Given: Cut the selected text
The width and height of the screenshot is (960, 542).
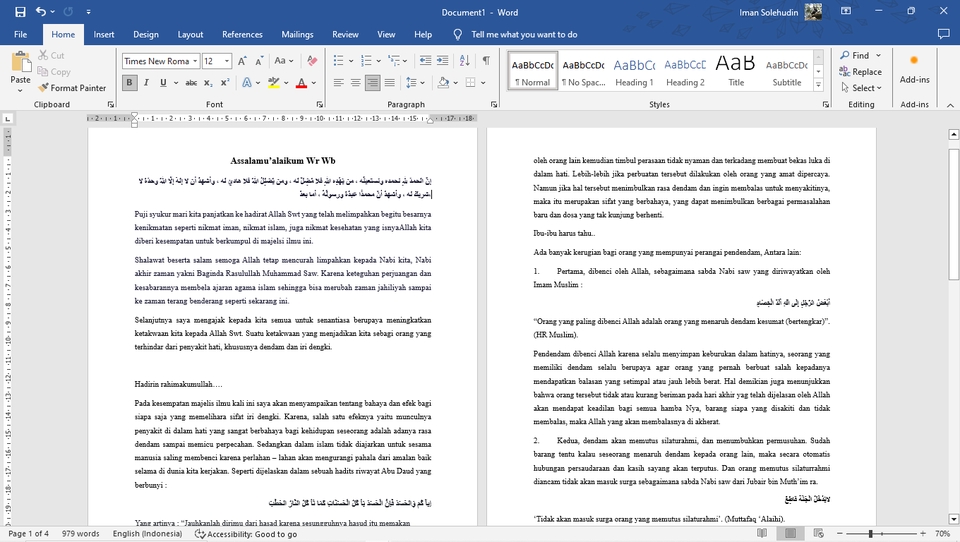Looking at the screenshot, I should coord(51,55).
